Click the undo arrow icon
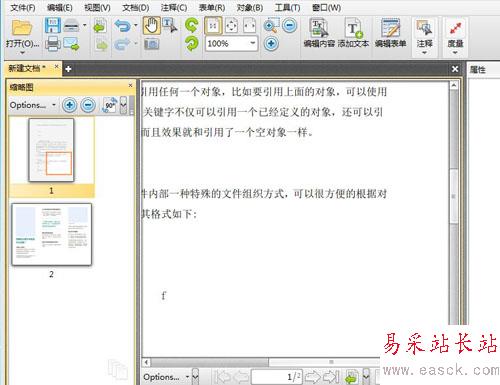 click(x=122, y=26)
